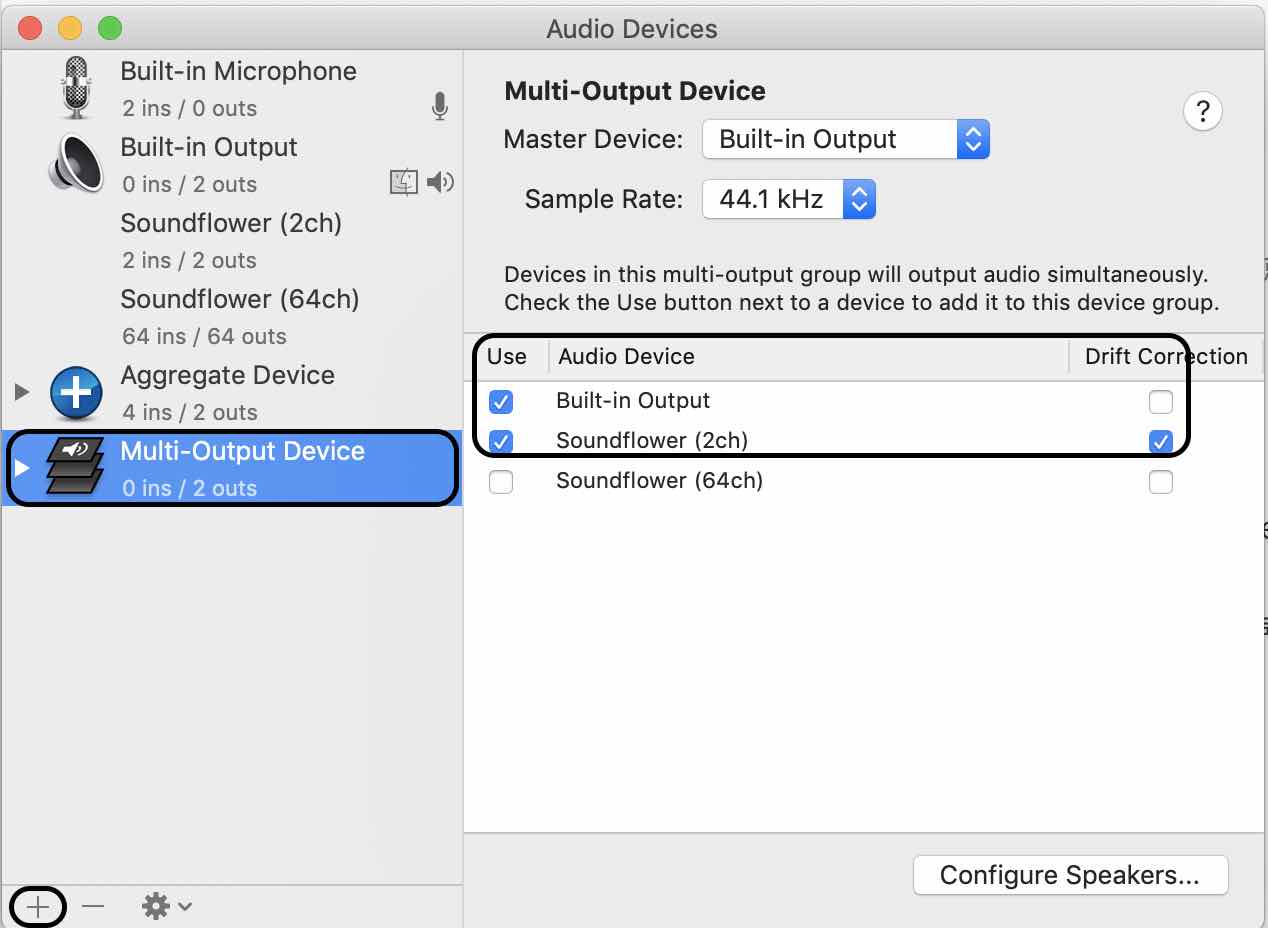This screenshot has height=928, width=1268.
Task: Open the Sample Rate dropdown
Action: coord(789,199)
